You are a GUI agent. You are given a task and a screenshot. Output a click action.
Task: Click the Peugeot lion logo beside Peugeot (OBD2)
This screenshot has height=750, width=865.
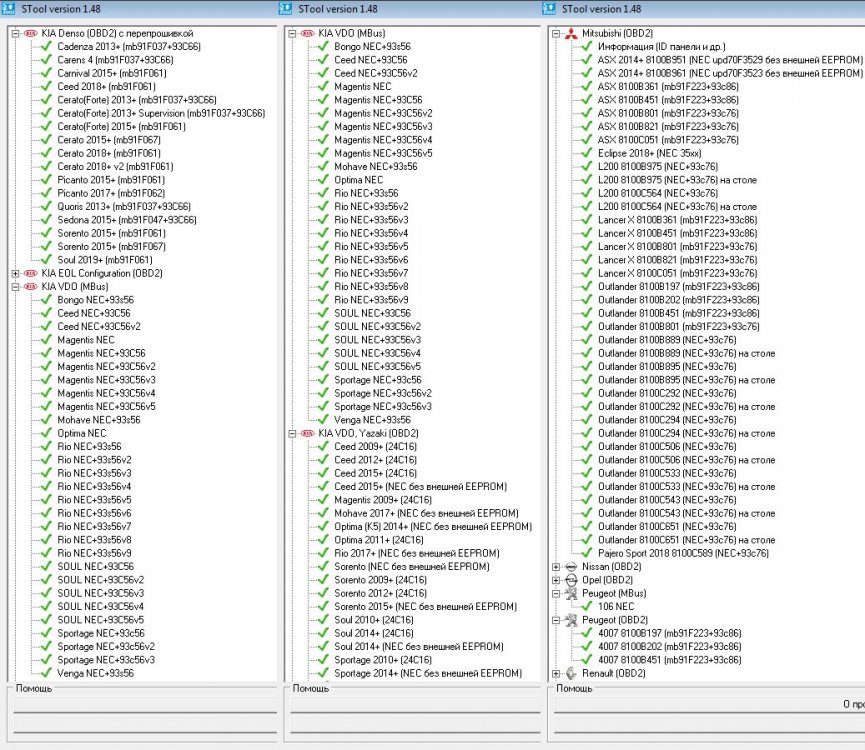571,620
